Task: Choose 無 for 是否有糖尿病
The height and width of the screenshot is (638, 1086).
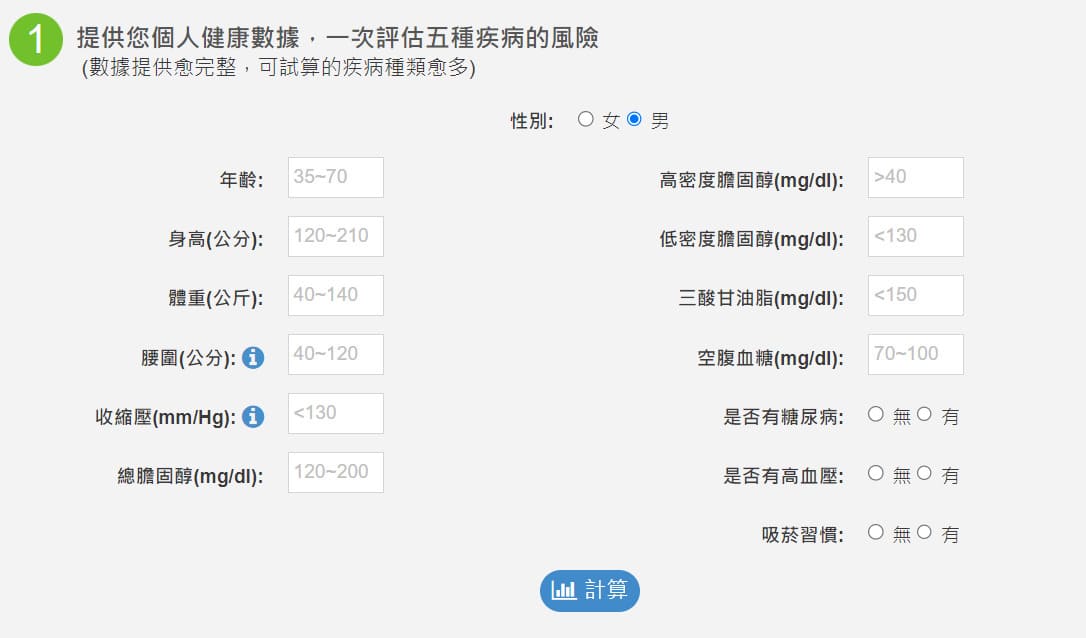Action: (876, 414)
